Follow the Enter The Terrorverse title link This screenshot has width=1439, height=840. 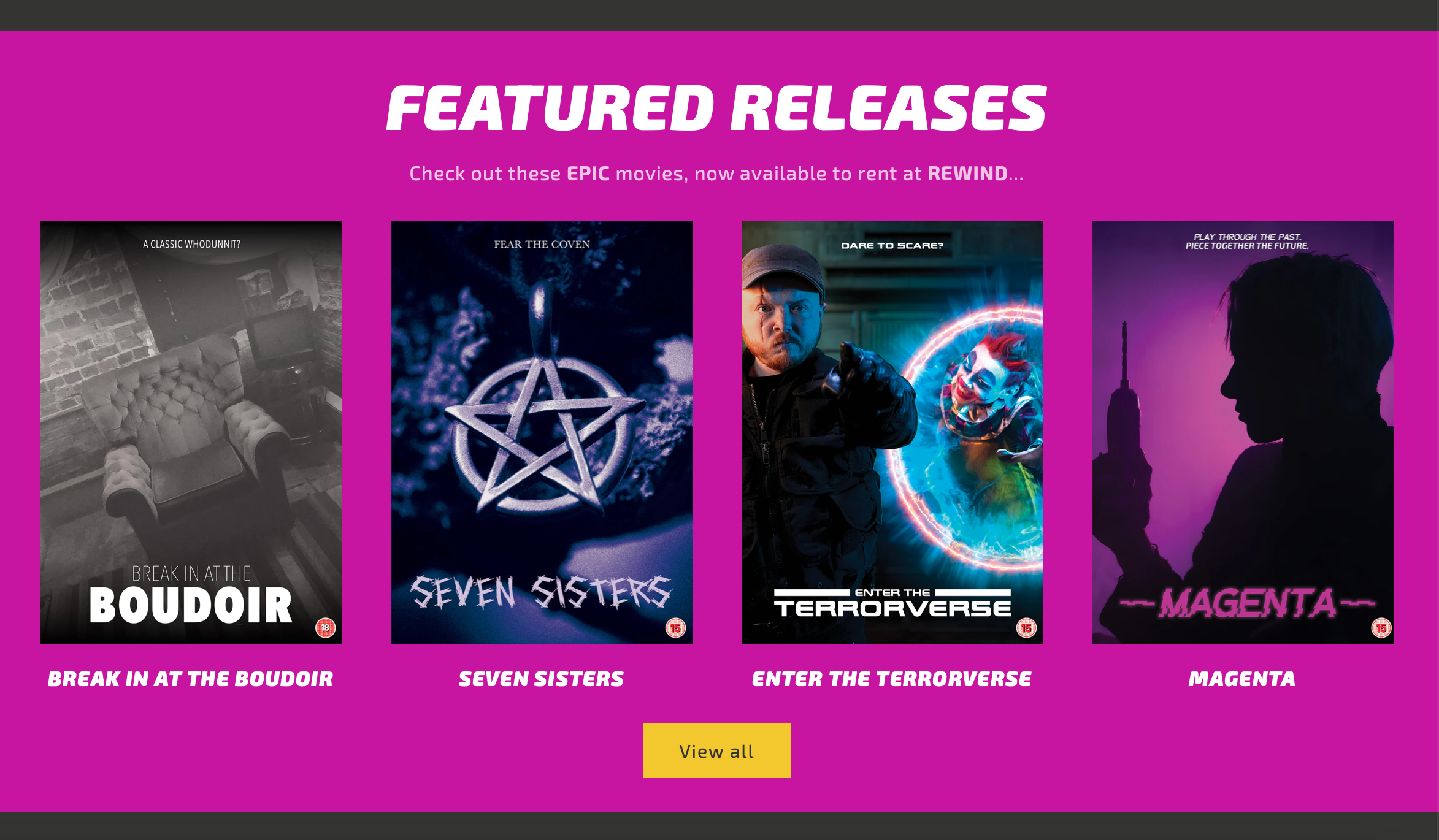tap(892, 679)
